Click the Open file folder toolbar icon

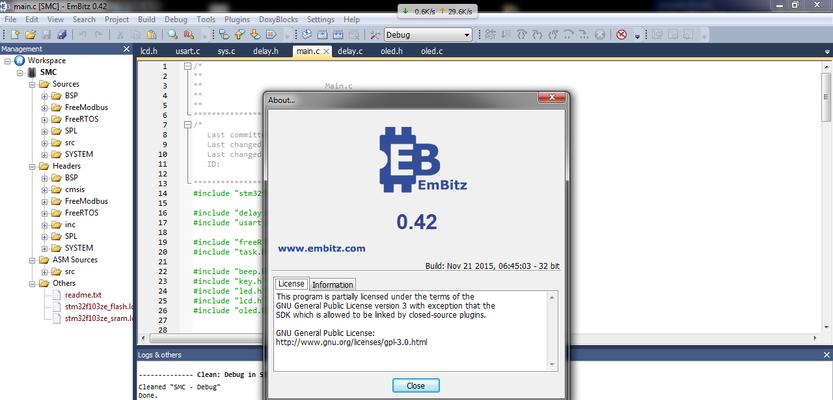pos(31,35)
